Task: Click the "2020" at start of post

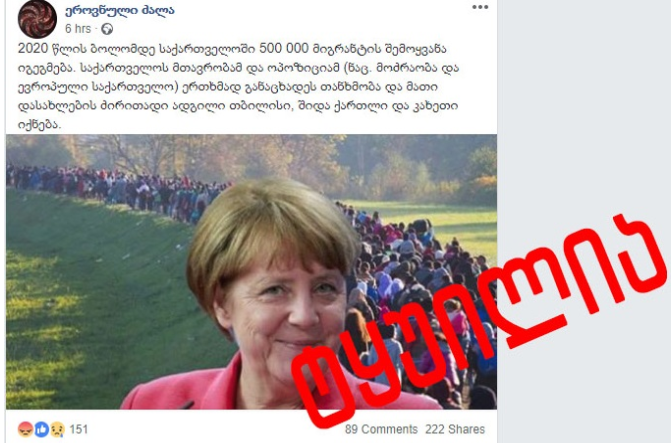Action: click(33, 49)
